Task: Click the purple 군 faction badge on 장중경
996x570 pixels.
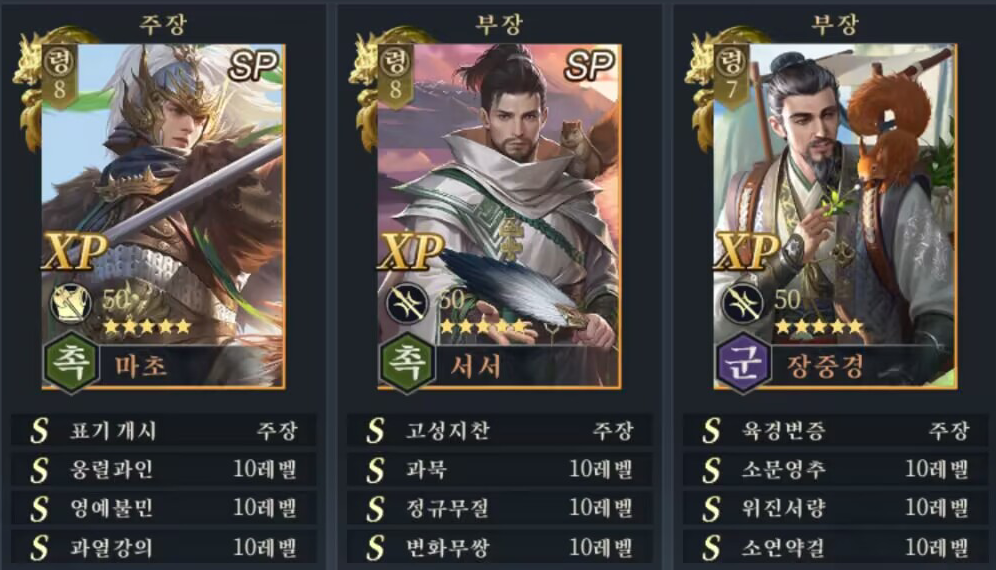Action: (x=743, y=360)
